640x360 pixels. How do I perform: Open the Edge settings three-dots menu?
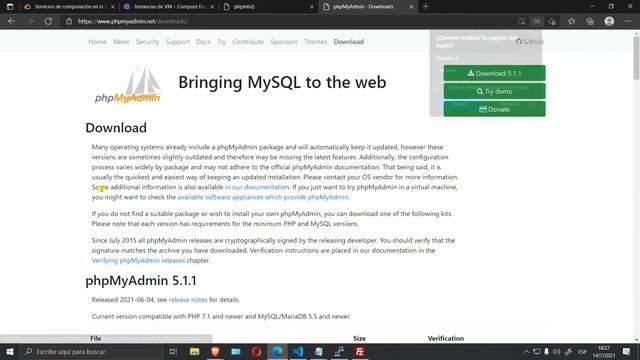[x=628, y=21]
